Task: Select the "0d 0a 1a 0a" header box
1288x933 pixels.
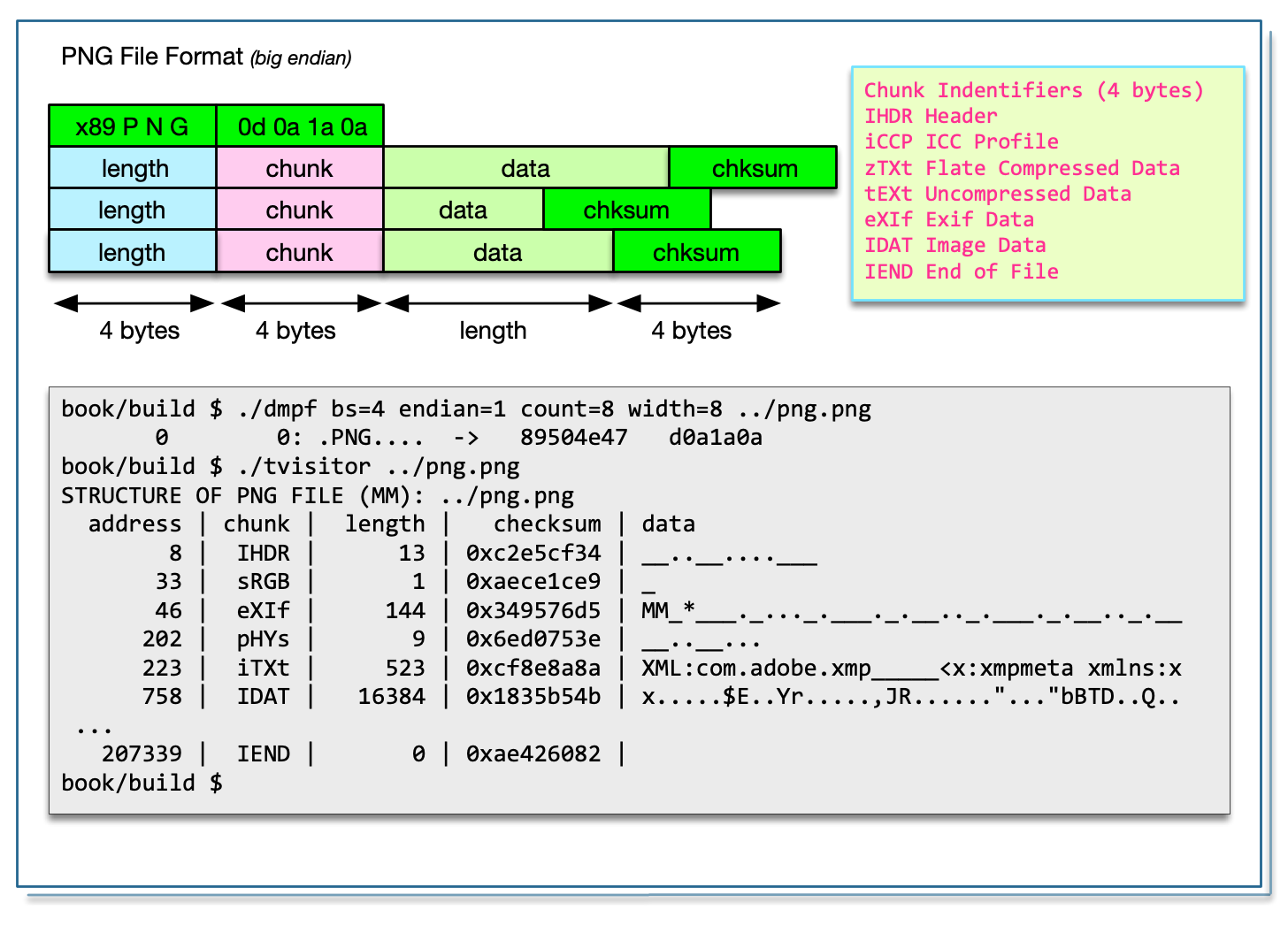Action: coord(301,126)
